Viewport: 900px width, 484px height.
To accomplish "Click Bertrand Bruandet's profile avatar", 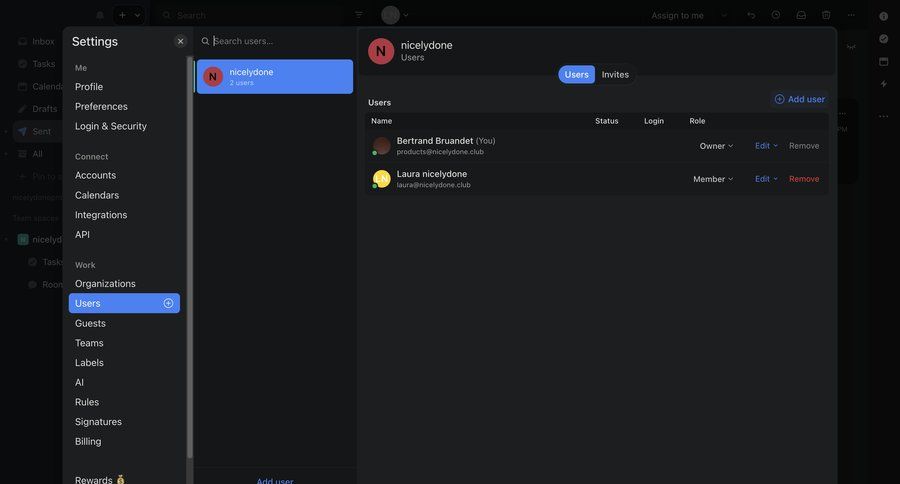I will pyautogui.click(x=381, y=146).
